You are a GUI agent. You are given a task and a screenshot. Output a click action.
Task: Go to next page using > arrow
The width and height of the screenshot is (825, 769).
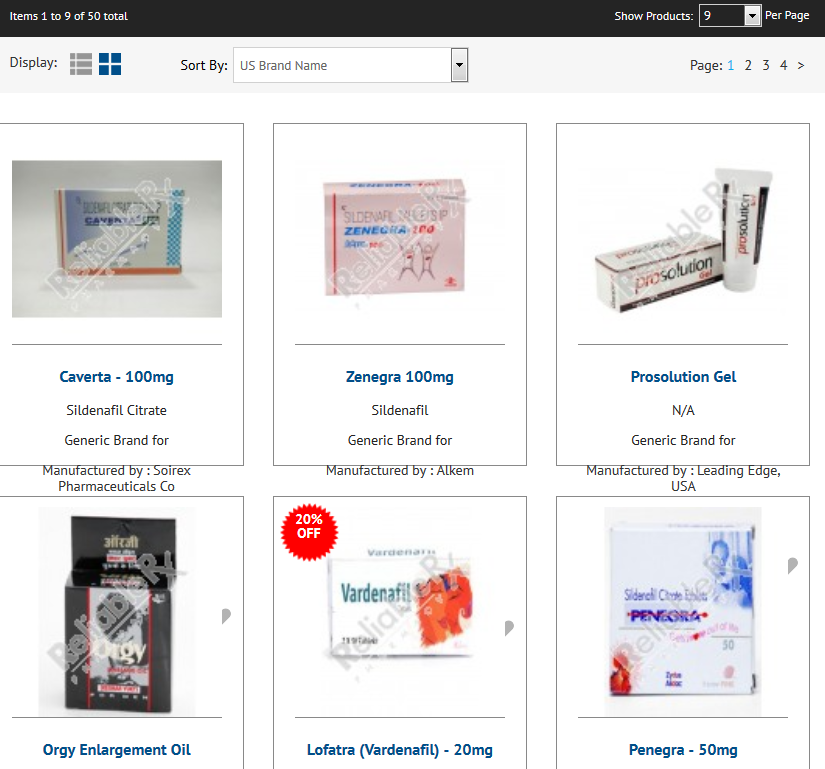801,65
